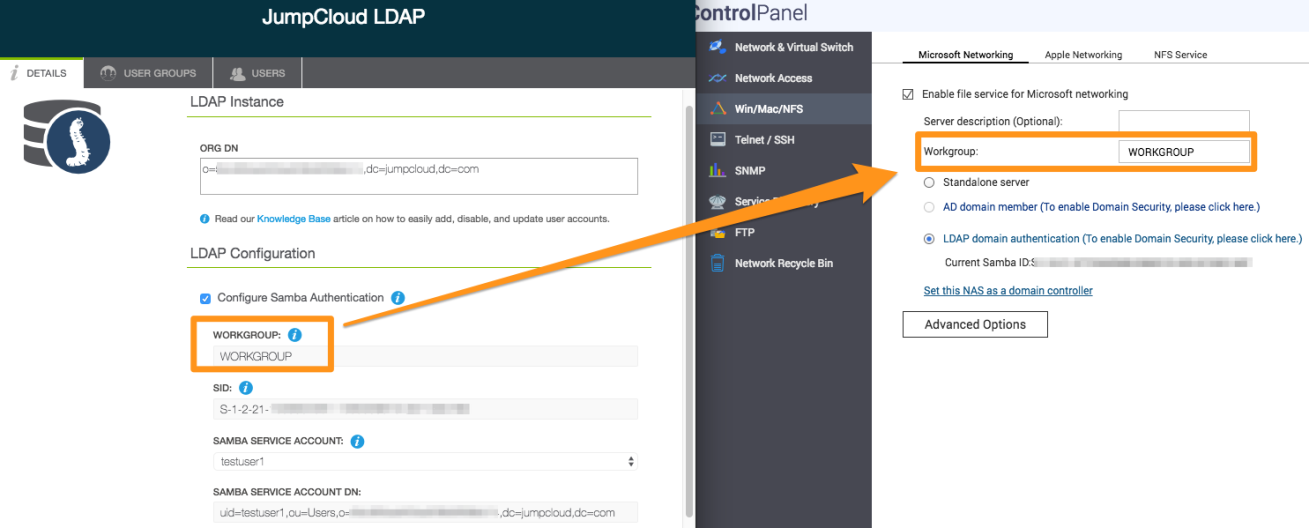Open the FTP folder icon
Viewport: 1309px width, 528px height.
717,232
